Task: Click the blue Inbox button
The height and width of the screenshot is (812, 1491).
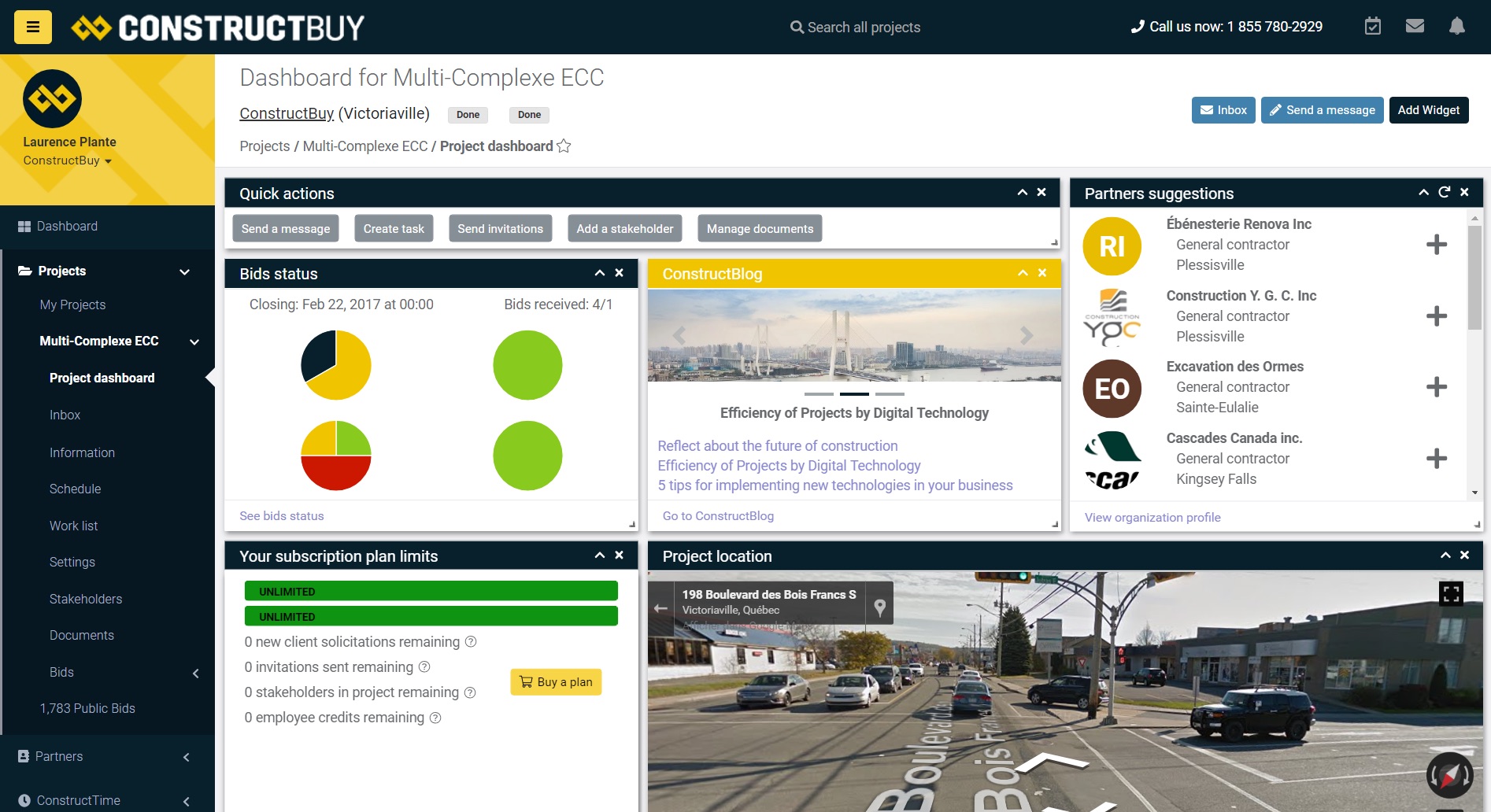Action: tap(1223, 110)
